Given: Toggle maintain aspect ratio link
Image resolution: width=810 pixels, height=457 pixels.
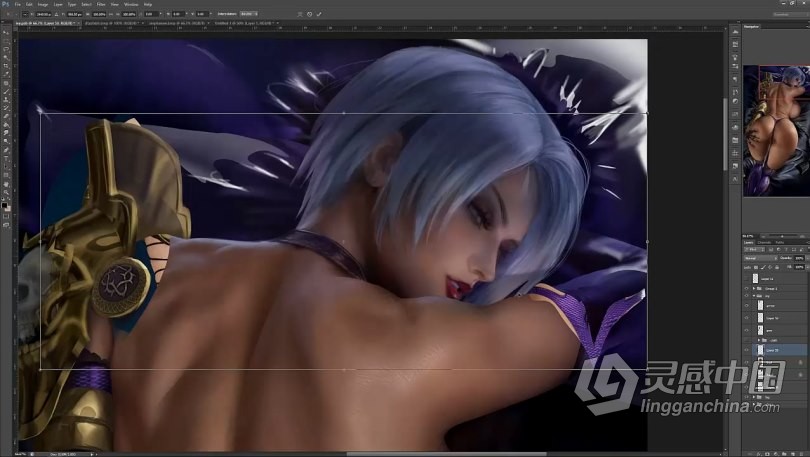Looking at the screenshot, I should pos(112,14).
